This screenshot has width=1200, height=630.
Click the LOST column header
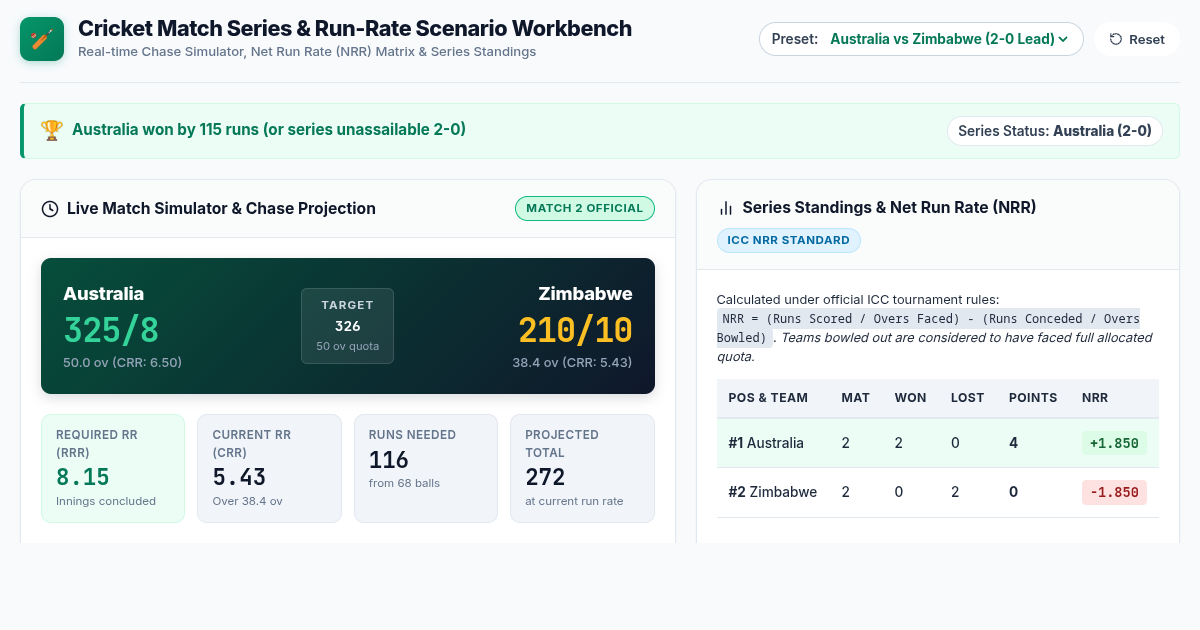[x=968, y=398]
